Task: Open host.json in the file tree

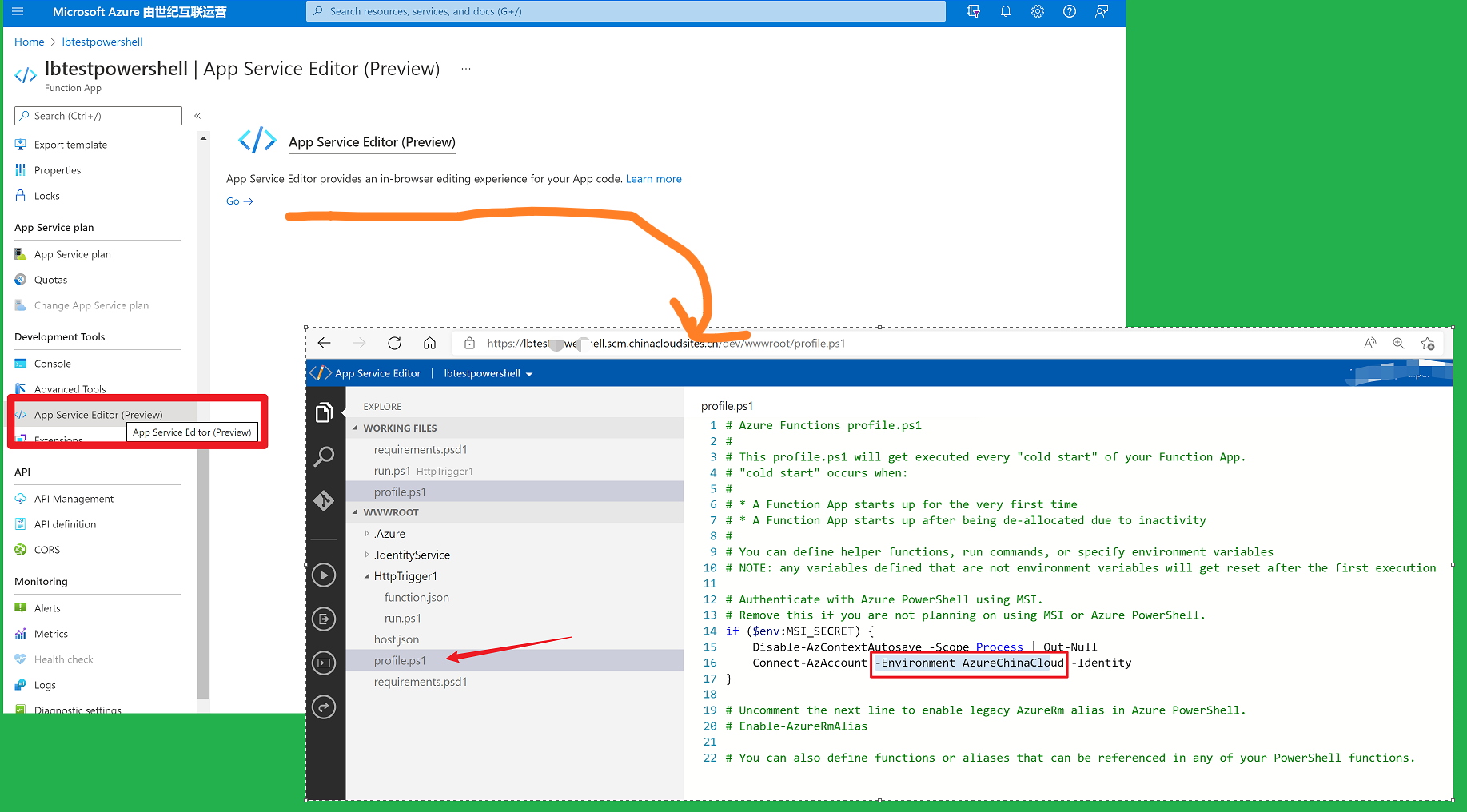Action: pyautogui.click(x=397, y=639)
